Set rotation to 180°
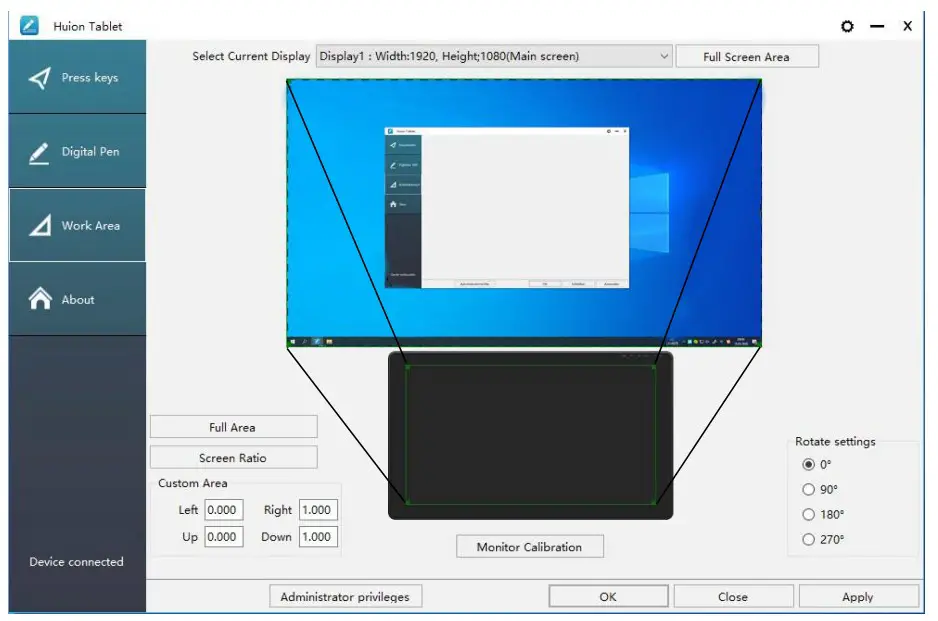The width and height of the screenshot is (938, 621). point(808,514)
